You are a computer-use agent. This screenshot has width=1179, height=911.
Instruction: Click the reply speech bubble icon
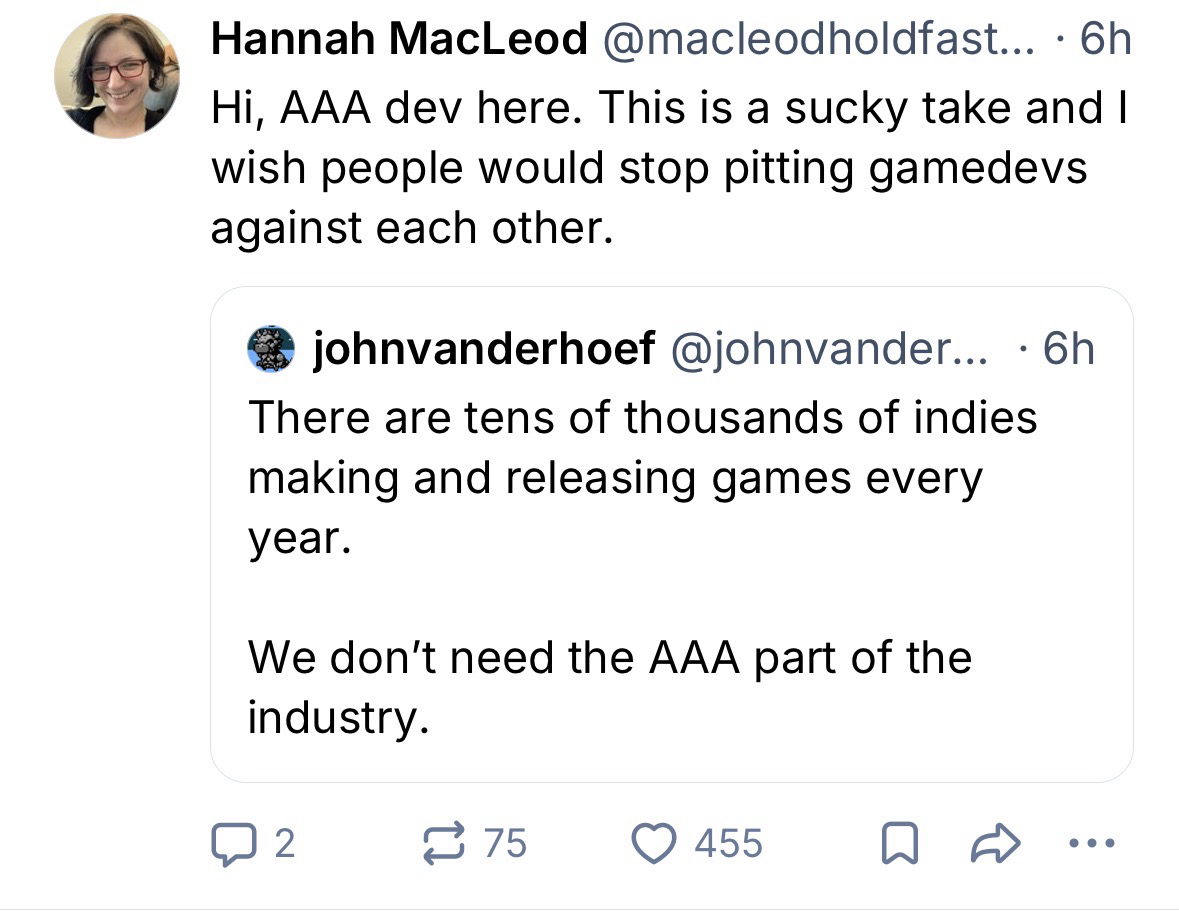tap(232, 843)
